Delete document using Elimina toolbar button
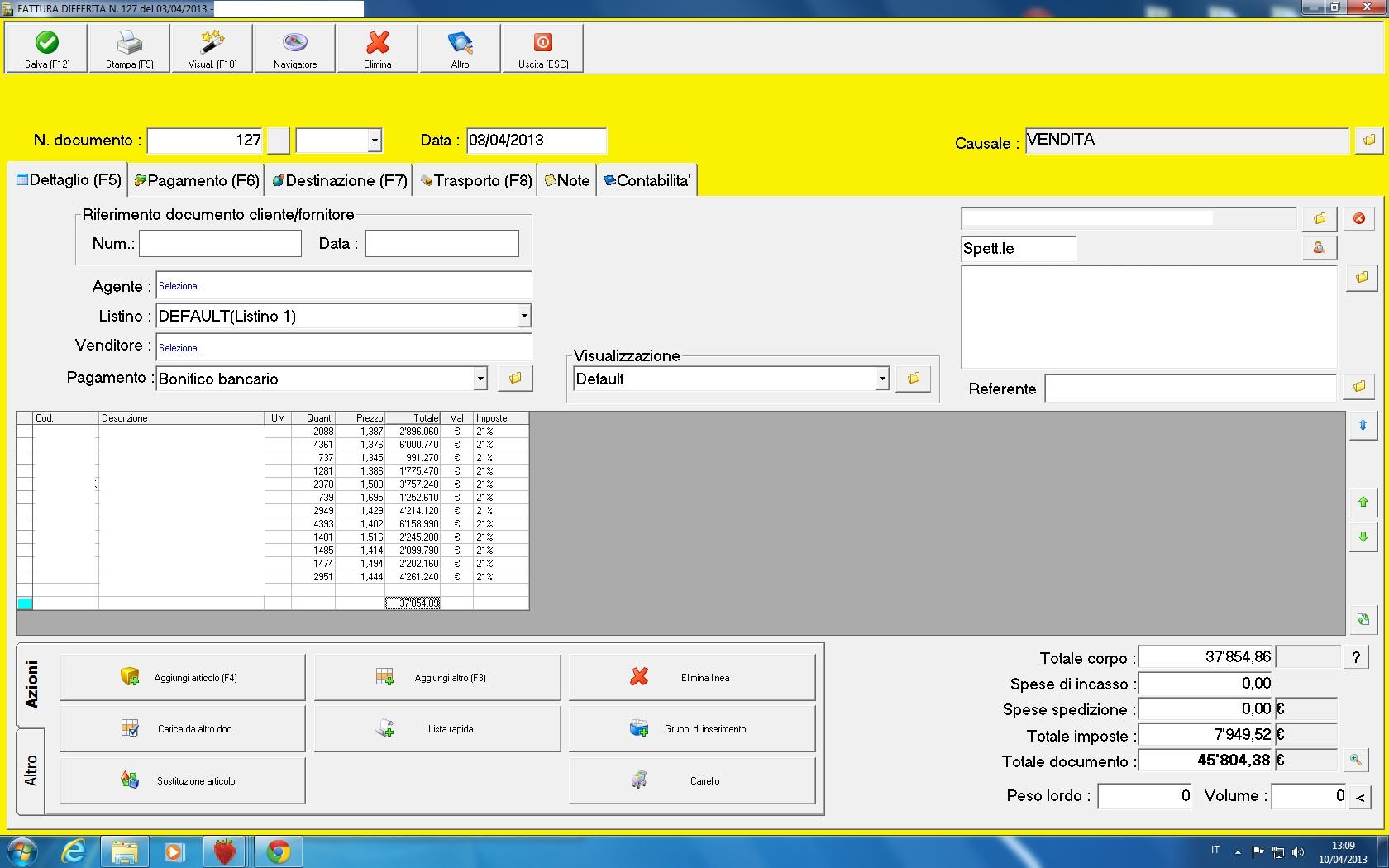This screenshot has height=868, width=1389. 378,48
